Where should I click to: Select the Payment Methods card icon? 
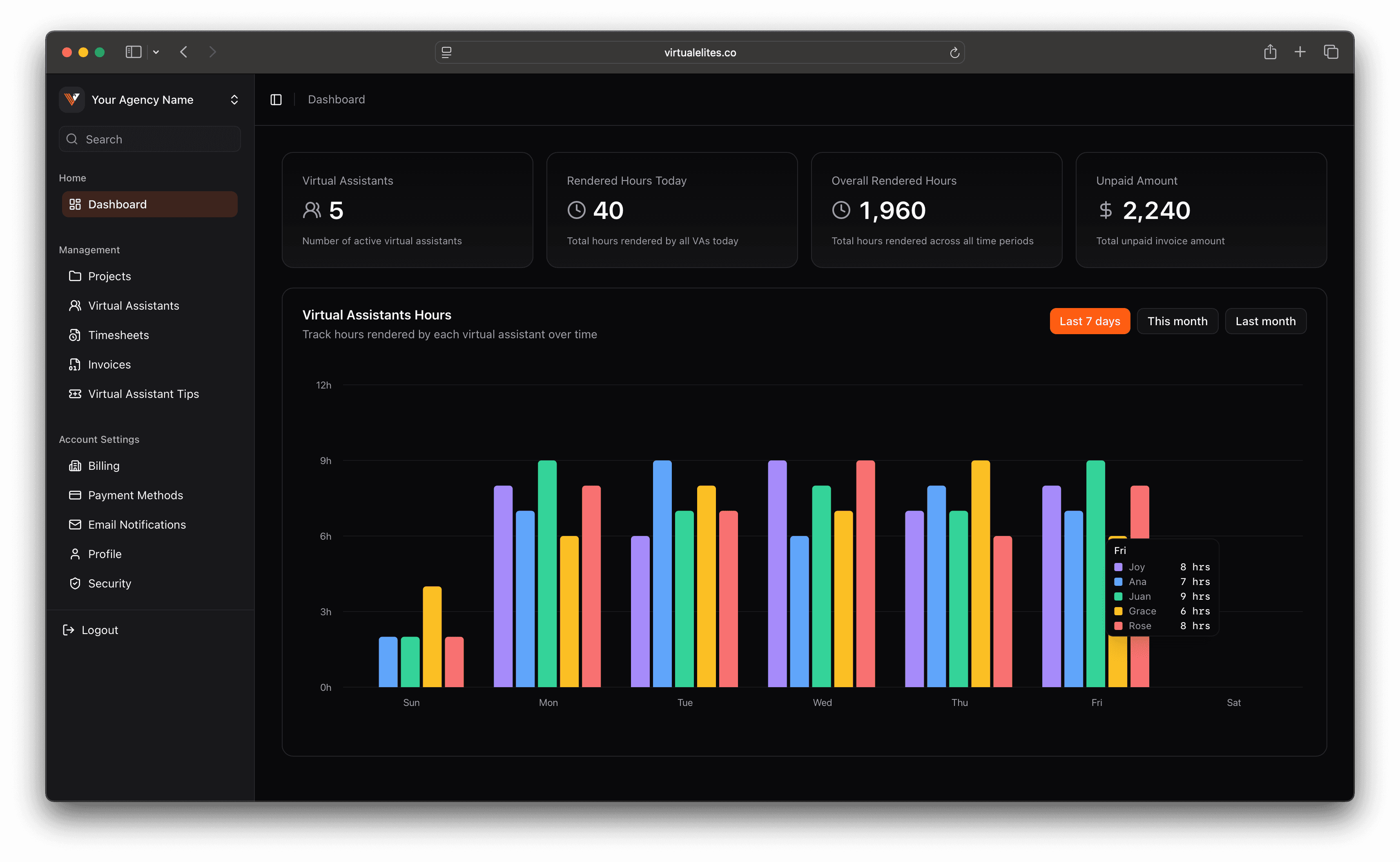click(x=75, y=495)
